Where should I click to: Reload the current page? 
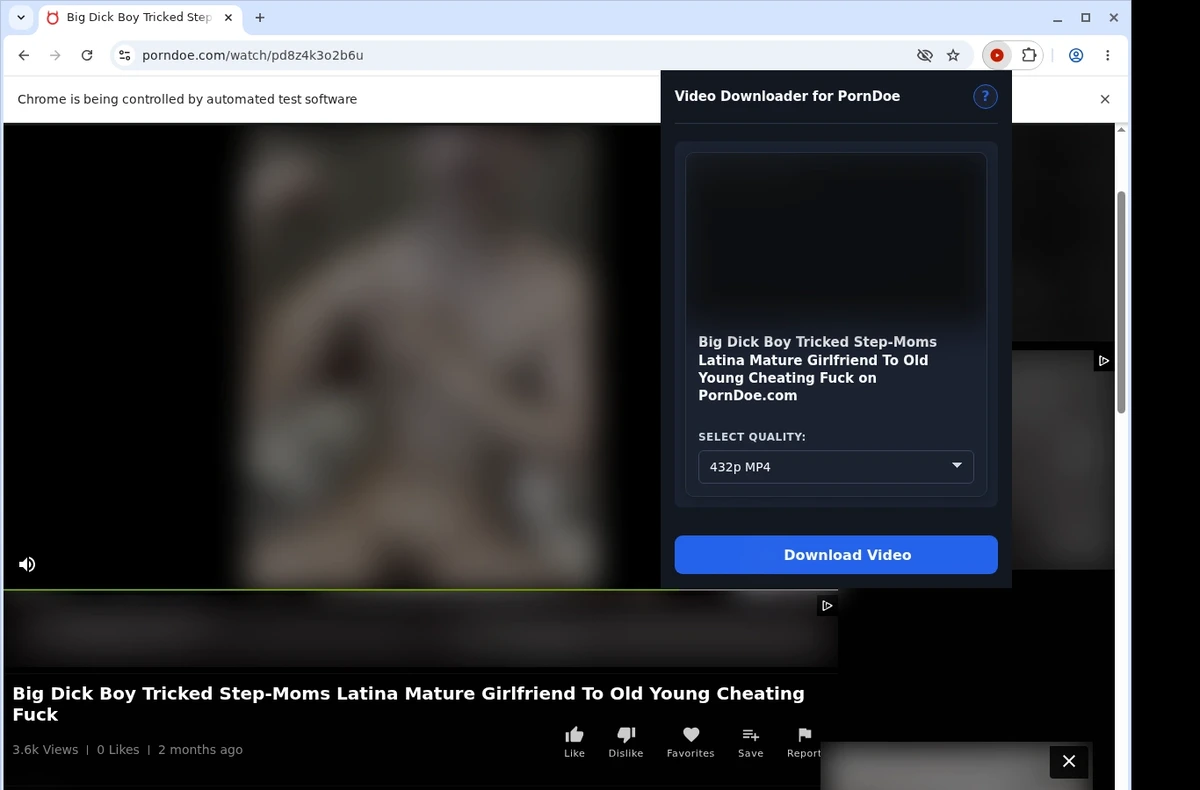point(87,56)
